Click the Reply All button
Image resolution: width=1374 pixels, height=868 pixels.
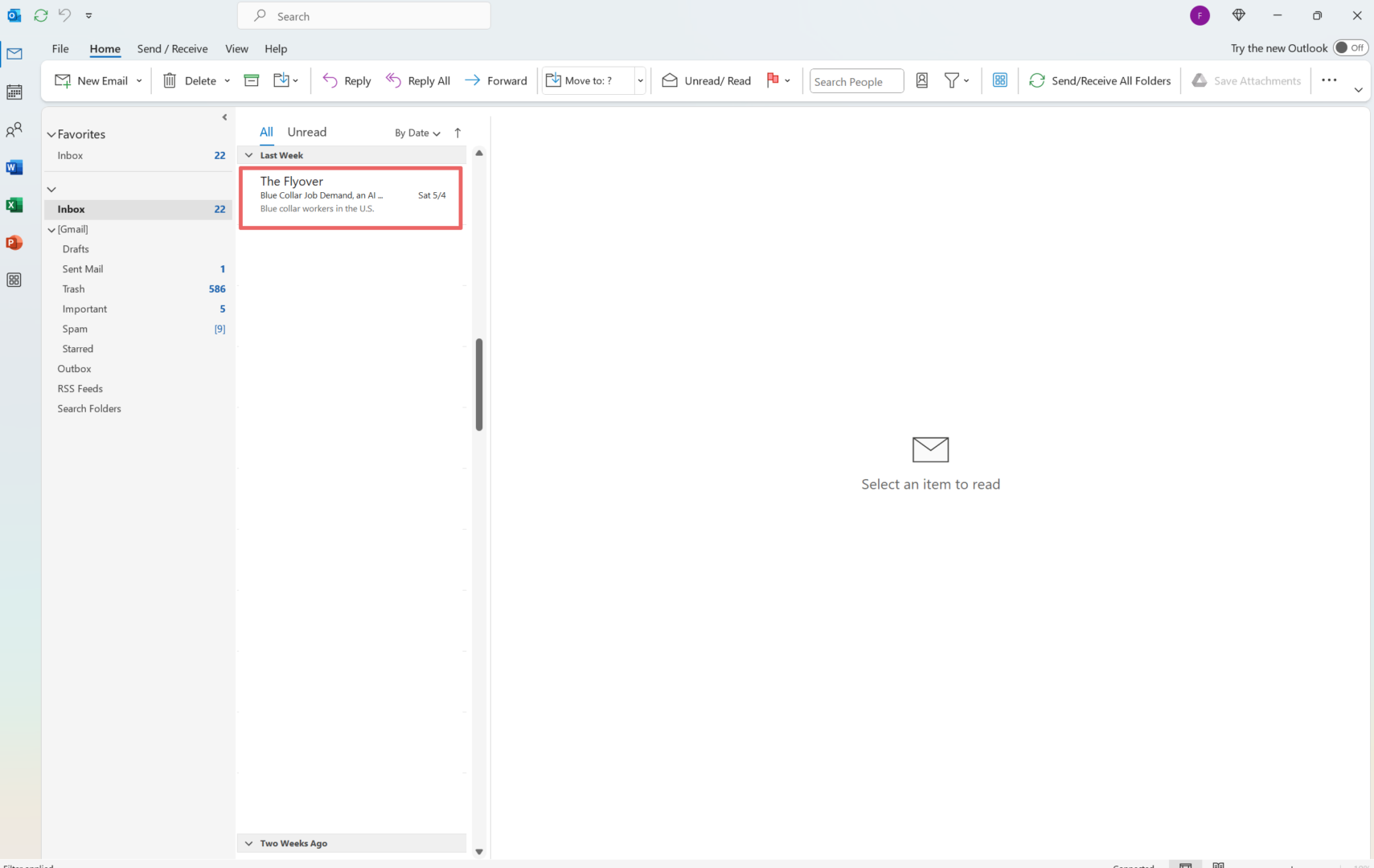click(x=418, y=80)
